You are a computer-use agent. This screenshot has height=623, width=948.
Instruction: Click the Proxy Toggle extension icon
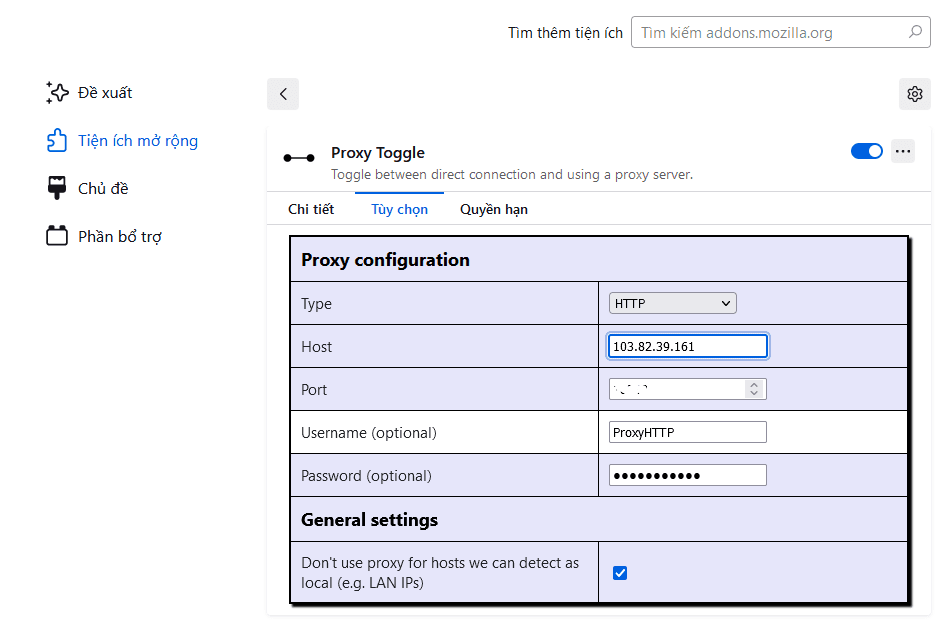(x=299, y=158)
